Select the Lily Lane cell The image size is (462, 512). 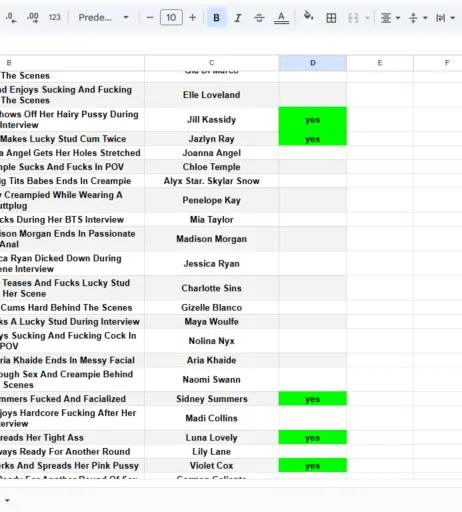click(x=212, y=451)
